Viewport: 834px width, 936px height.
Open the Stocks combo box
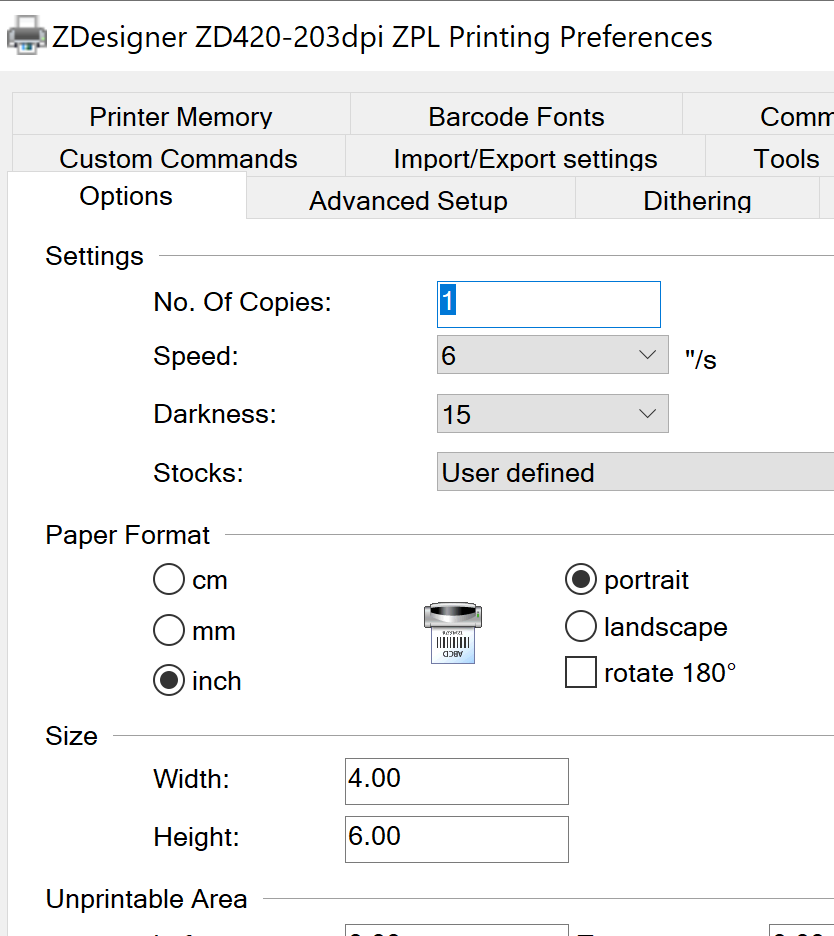(x=635, y=472)
